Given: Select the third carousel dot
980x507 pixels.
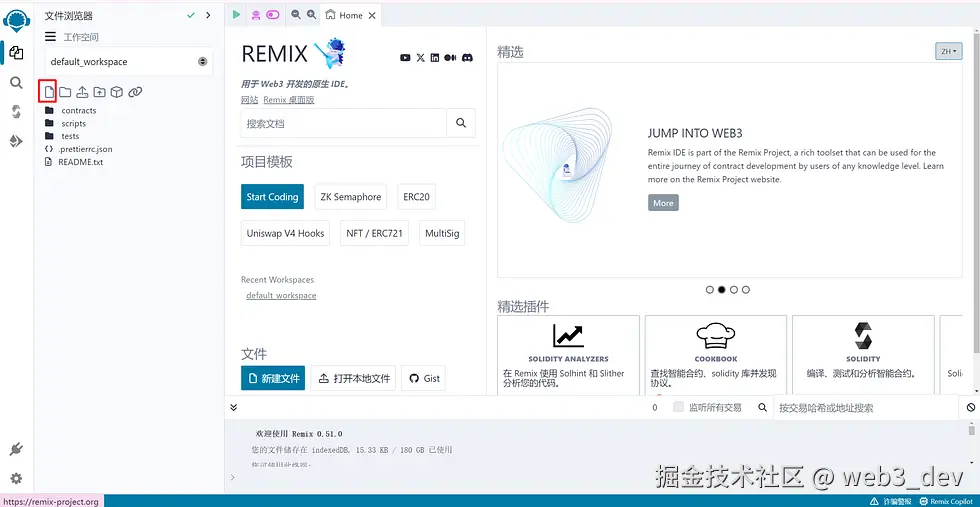Looking at the screenshot, I should (x=734, y=289).
